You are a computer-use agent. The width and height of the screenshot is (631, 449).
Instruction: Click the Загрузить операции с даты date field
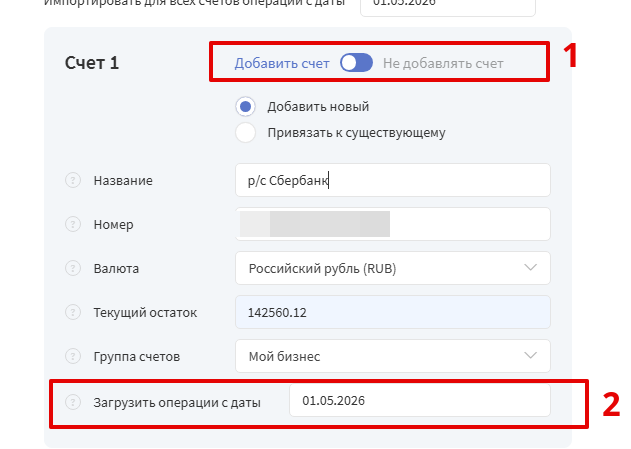(x=420, y=401)
